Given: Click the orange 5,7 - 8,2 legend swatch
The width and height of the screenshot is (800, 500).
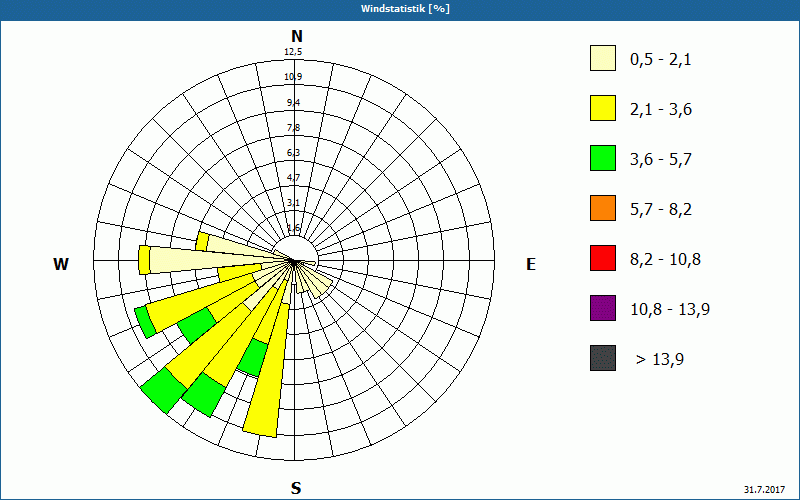Looking at the screenshot, I should pos(603,208).
